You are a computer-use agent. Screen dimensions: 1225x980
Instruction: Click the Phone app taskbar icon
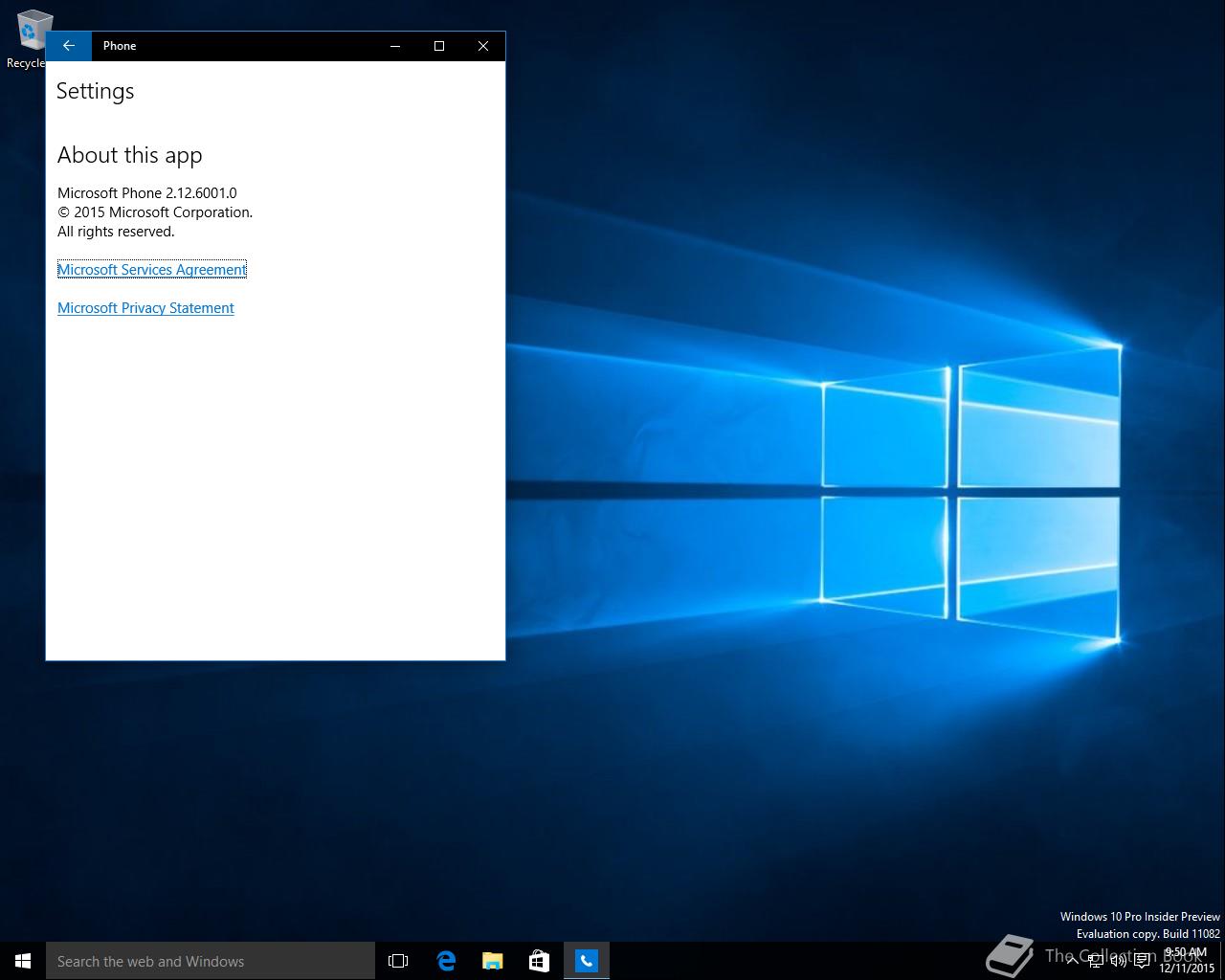coord(587,961)
